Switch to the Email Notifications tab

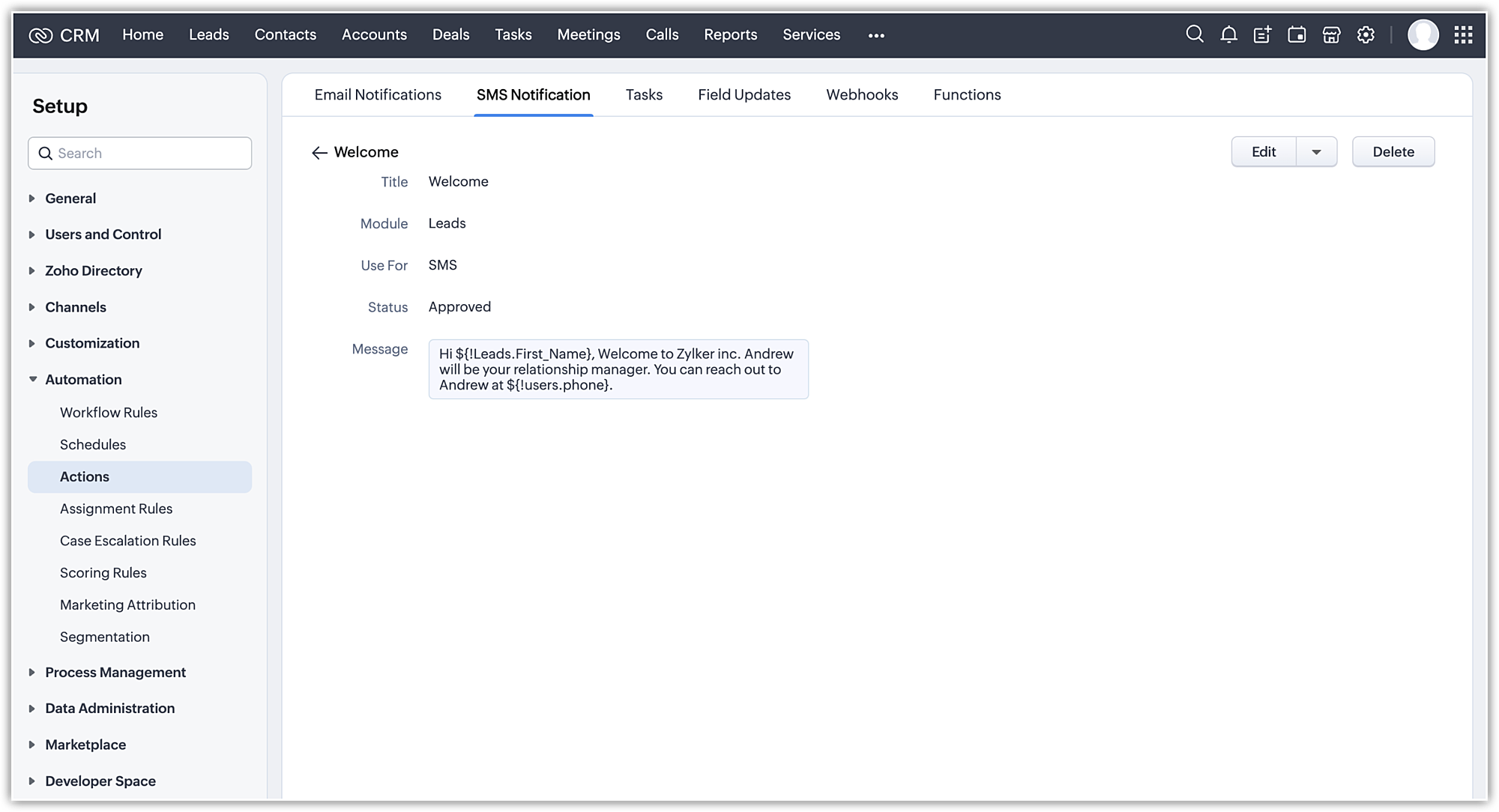[378, 94]
